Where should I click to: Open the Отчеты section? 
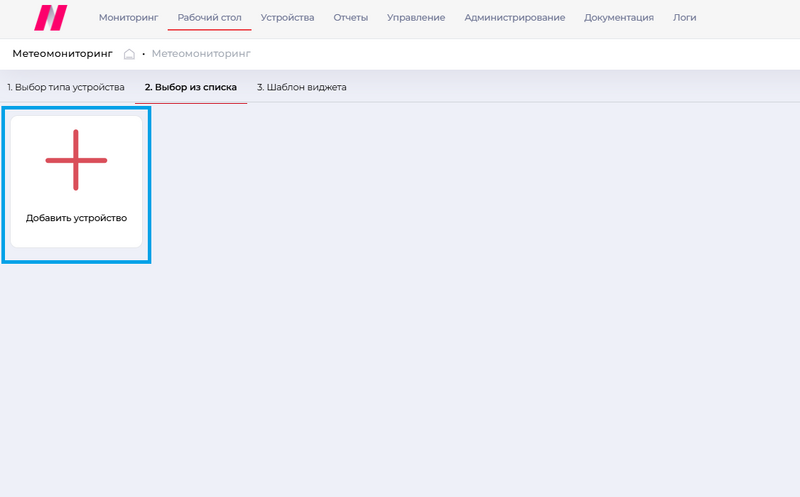coord(351,17)
